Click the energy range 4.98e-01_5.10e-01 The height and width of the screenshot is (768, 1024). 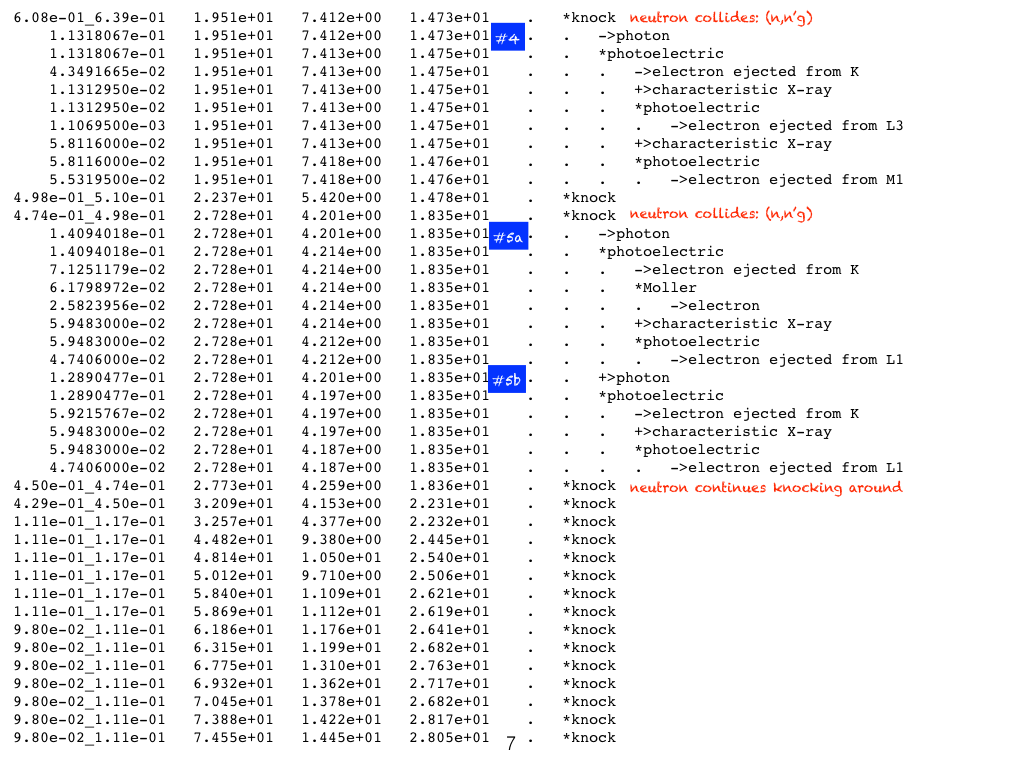tap(89, 198)
